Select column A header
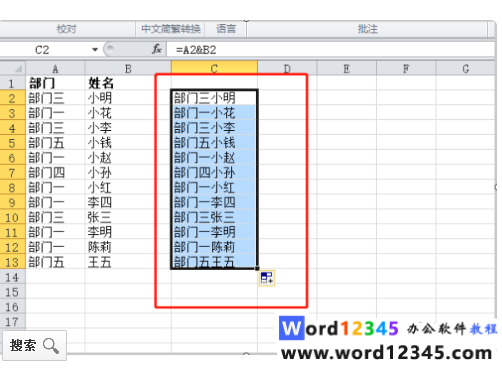Screen dimensions: 502x369 (x=55, y=69)
